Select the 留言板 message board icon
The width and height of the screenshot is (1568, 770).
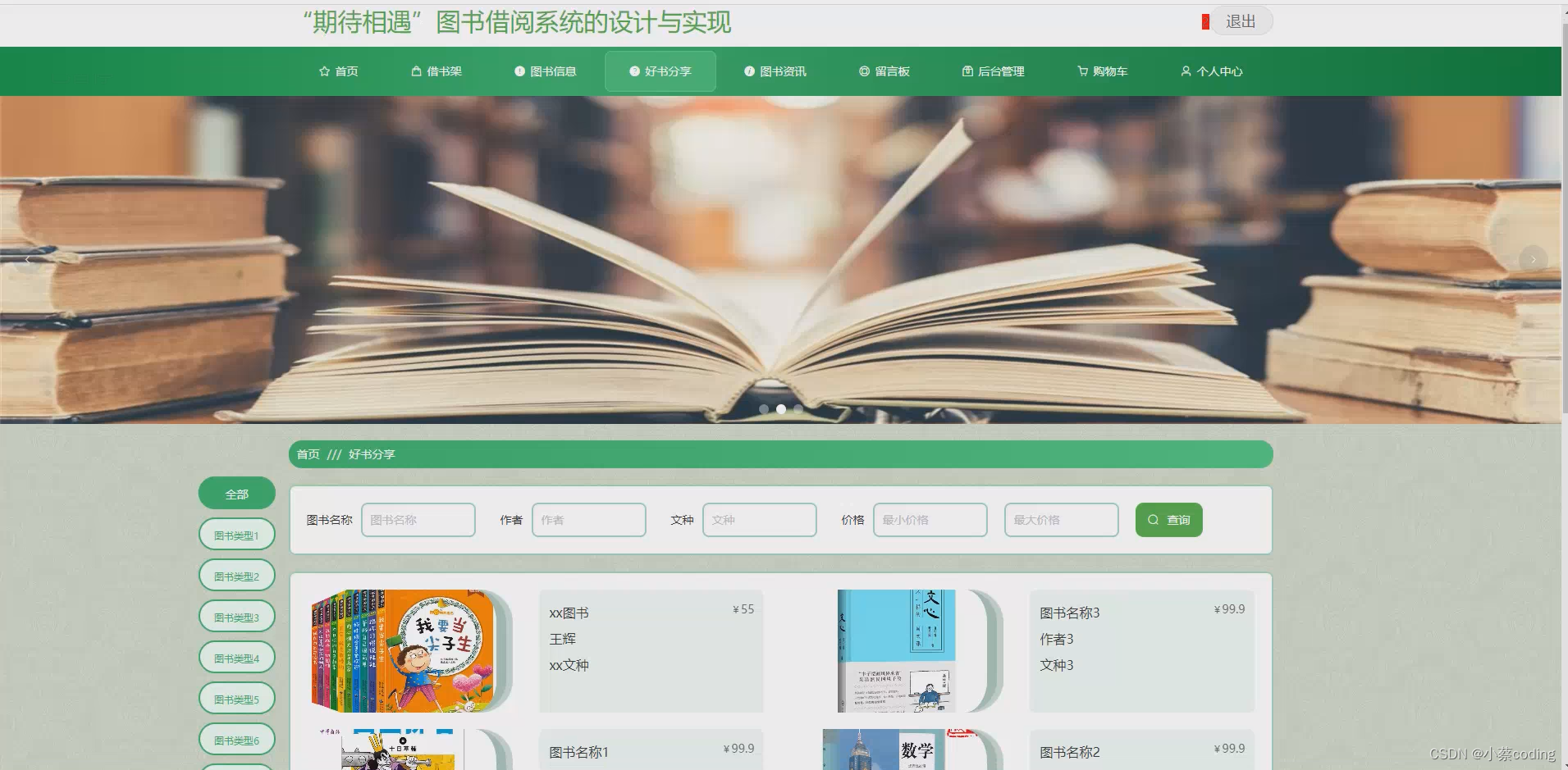864,71
